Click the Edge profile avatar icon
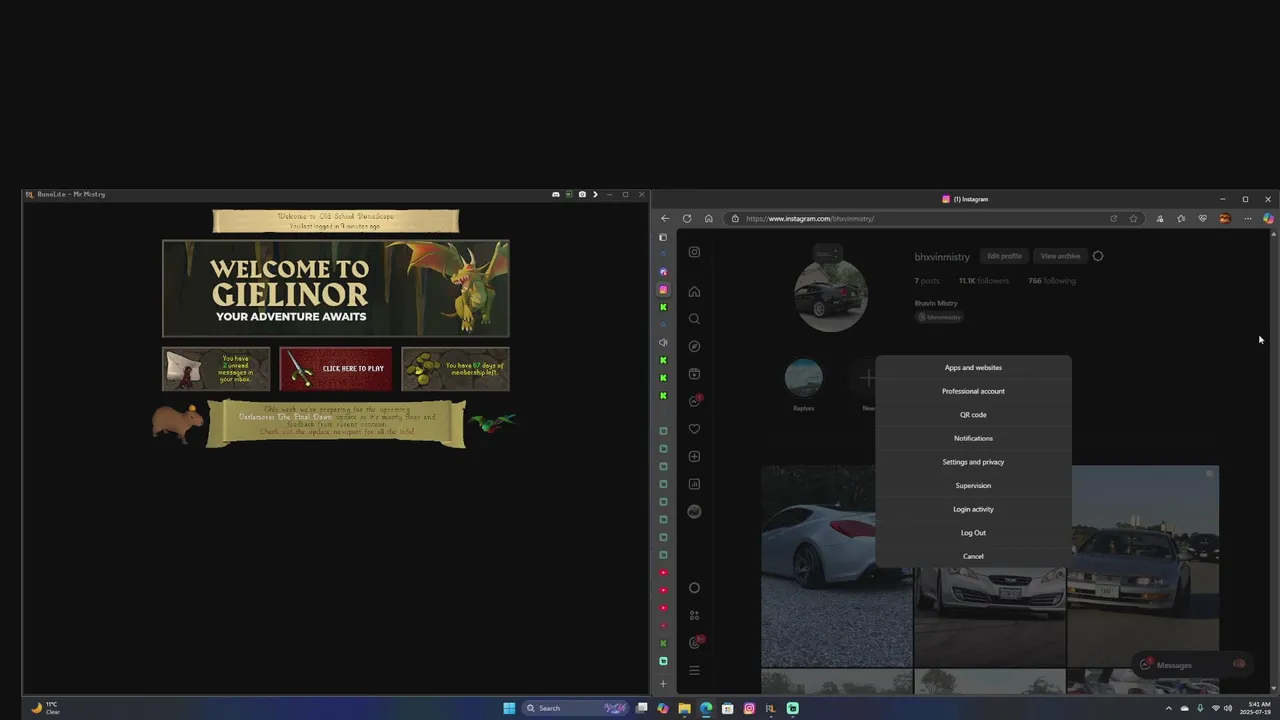This screenshot has height=720, width=1280. (x=1225, y=218)
